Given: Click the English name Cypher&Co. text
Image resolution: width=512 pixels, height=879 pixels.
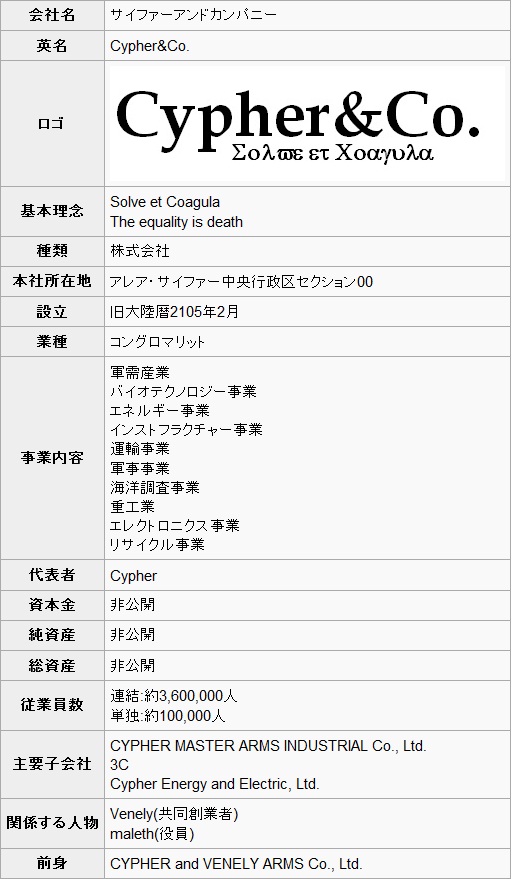Looking at the screenshot, I should click(150, 47).
